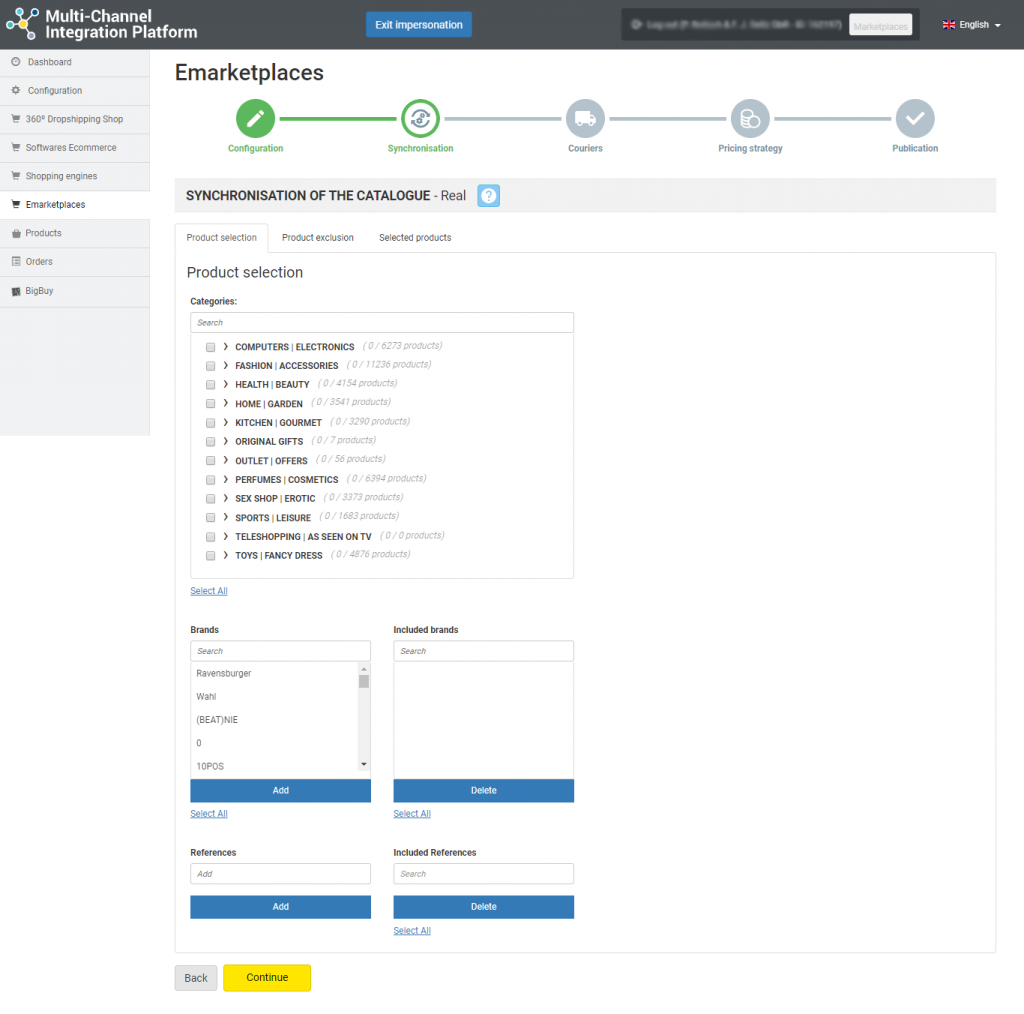Check the COMPUTERS | ELECTRONICS category checkbox
This screenshot has width=1024, height=1014.
click(x=210, y=347)
